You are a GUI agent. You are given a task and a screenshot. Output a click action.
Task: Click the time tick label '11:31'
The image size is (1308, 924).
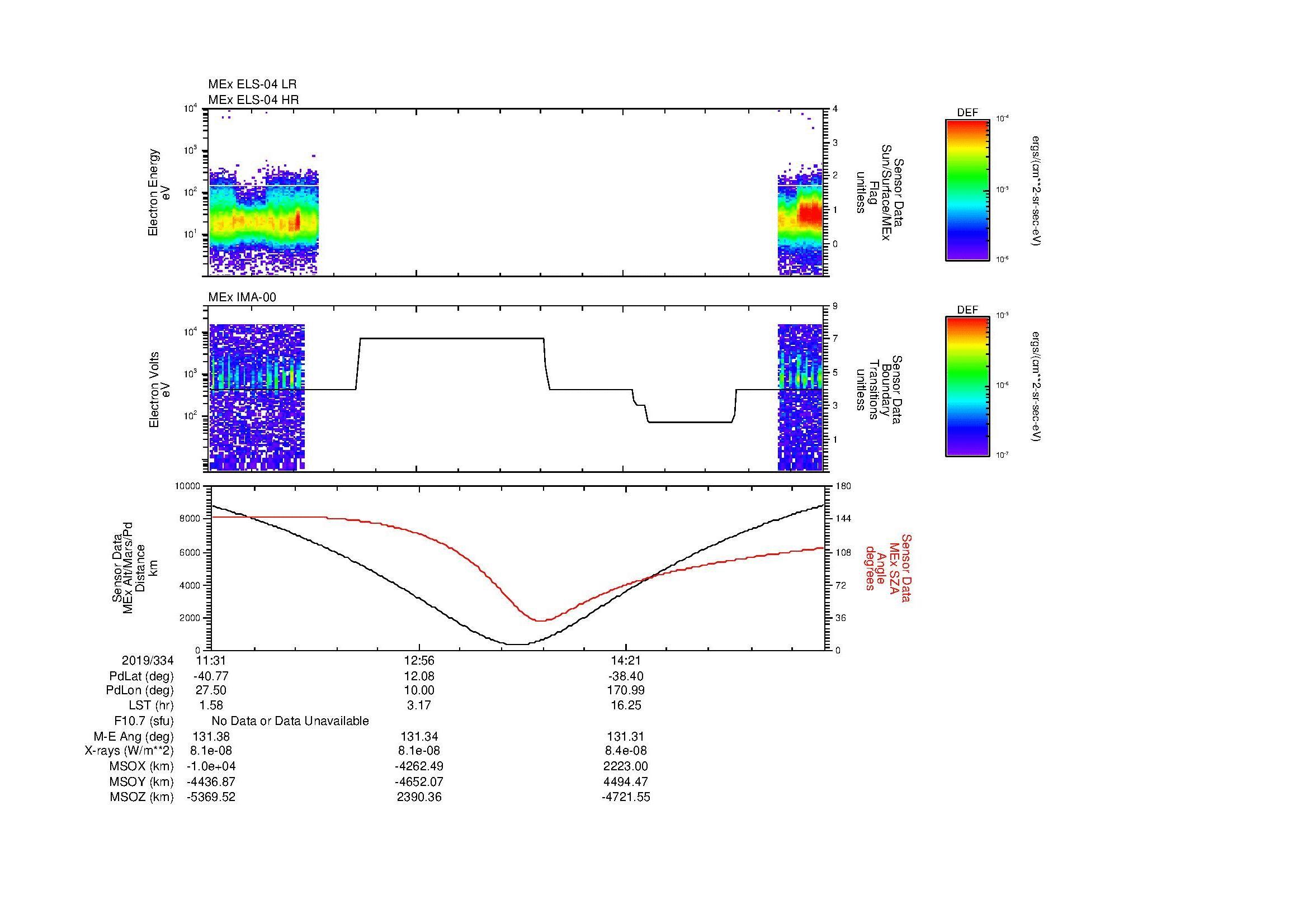point(211,660)
